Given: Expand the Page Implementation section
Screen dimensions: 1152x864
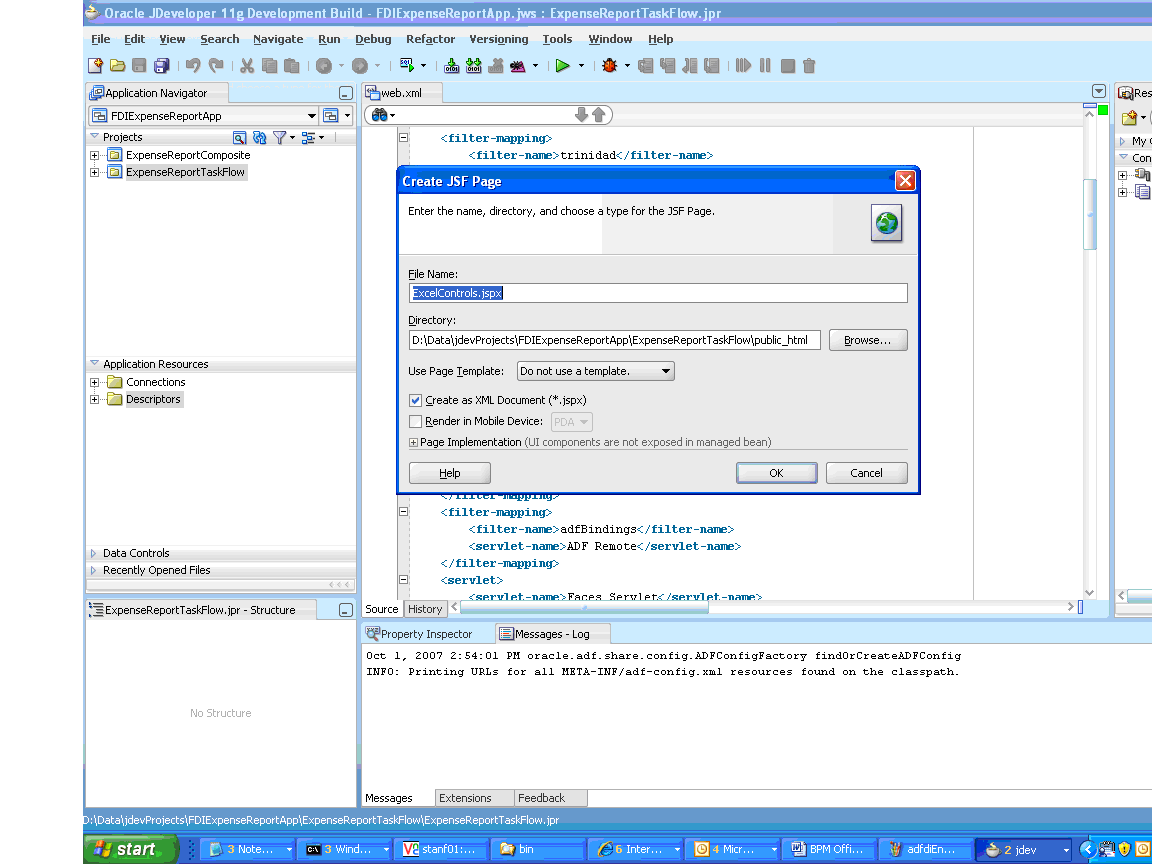Looking at the screenshot, I should [x=413, y=442].
